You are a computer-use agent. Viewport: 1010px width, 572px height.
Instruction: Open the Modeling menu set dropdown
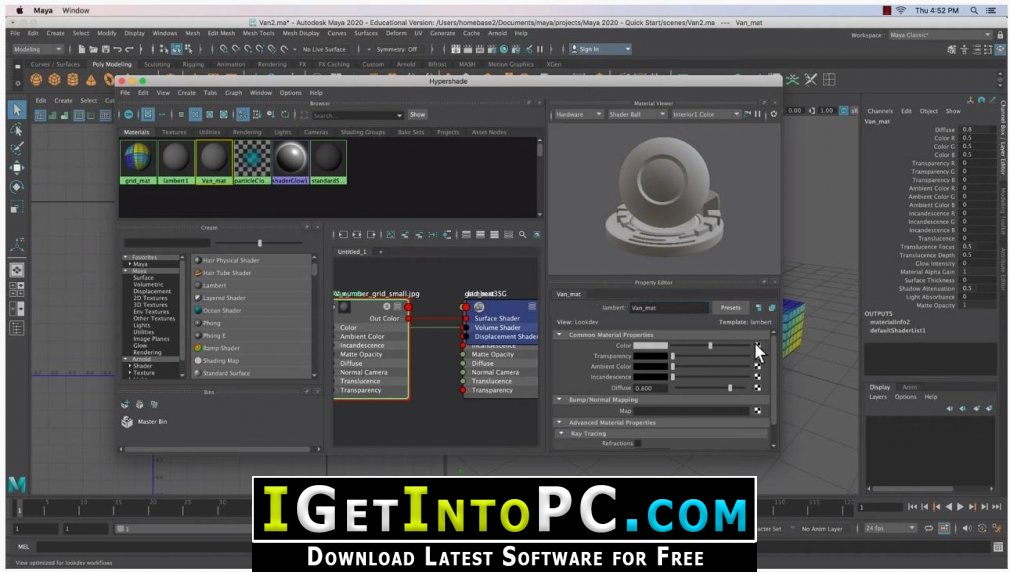coord(38,49)
